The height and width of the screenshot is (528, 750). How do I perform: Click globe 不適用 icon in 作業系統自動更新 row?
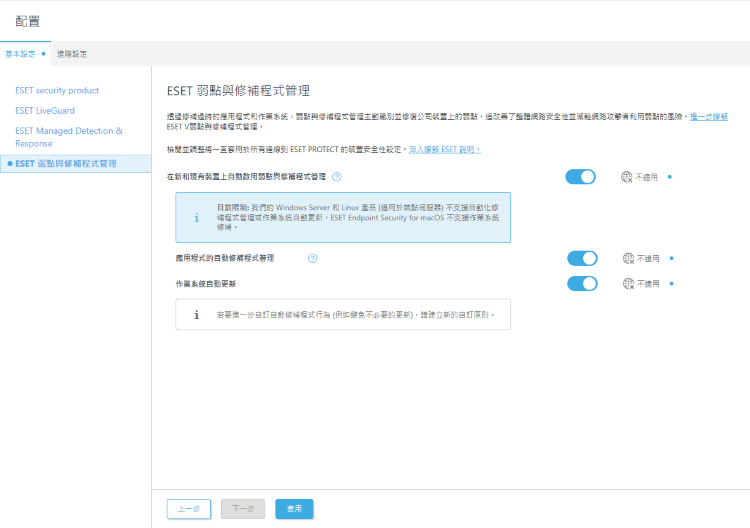click(x=628, y=284)
